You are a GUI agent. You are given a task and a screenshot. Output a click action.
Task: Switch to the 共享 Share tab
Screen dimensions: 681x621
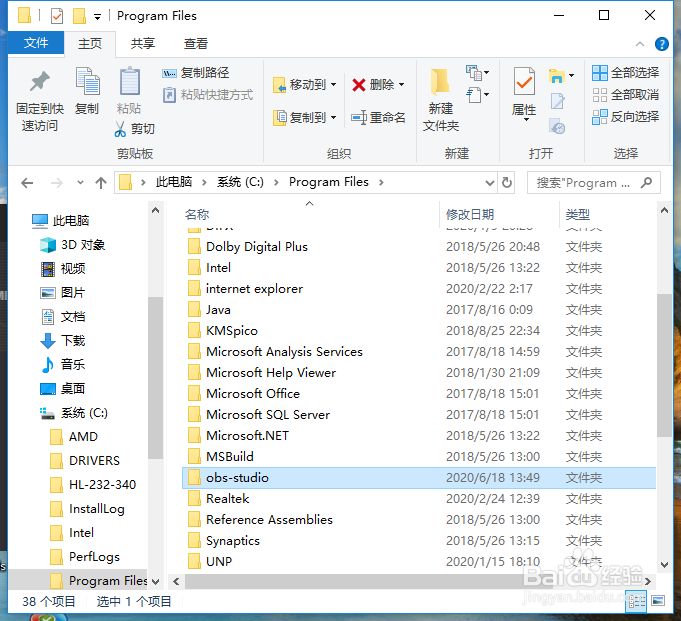pos(143,43)
